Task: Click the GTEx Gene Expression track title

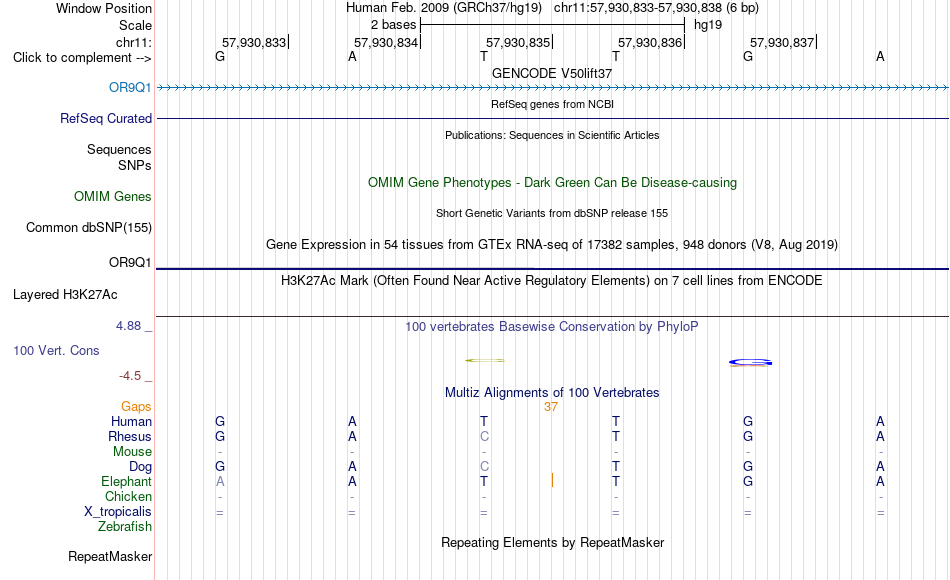Action: point(552,244)
